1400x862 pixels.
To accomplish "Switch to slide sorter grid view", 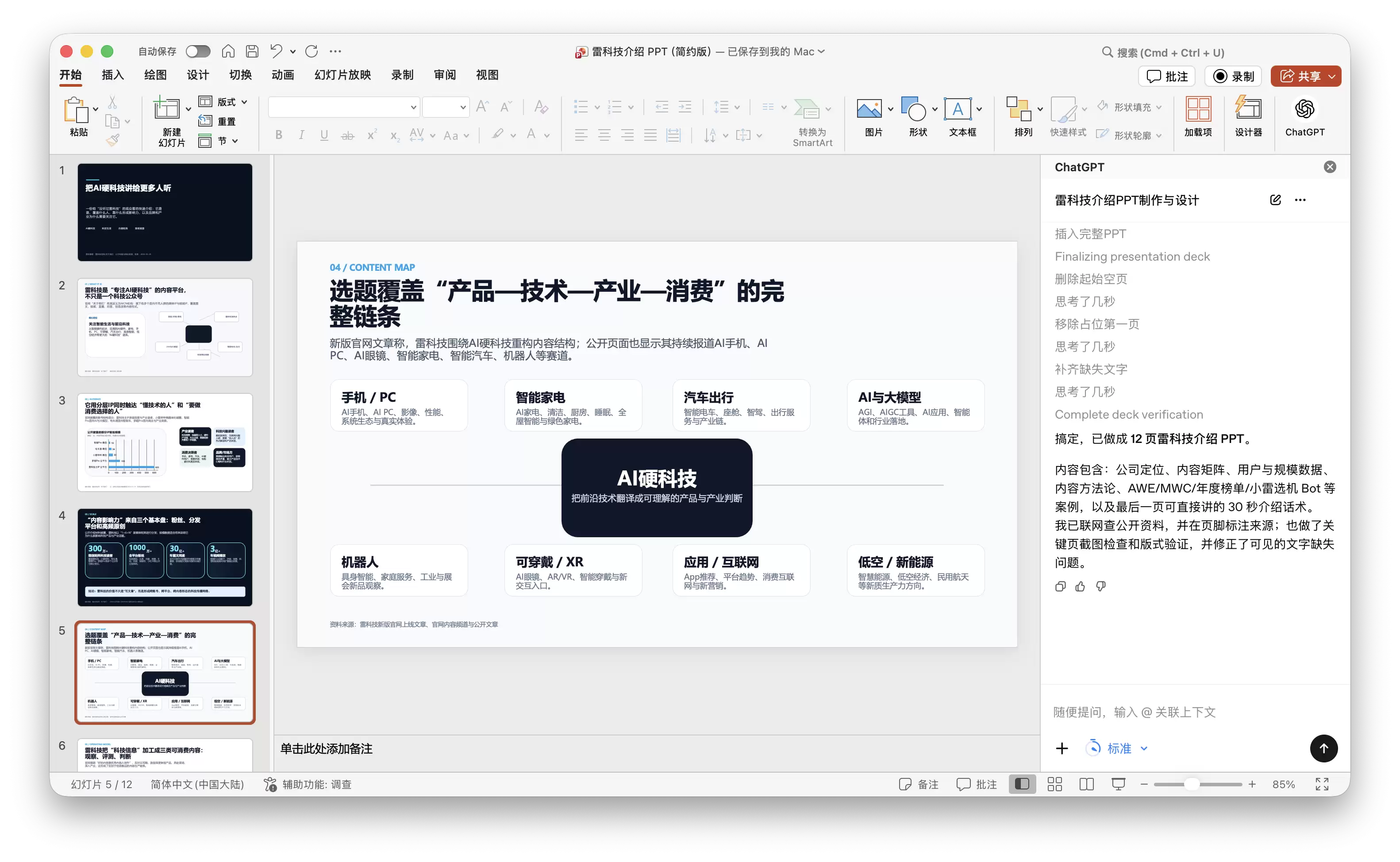I will point(1054,784).
